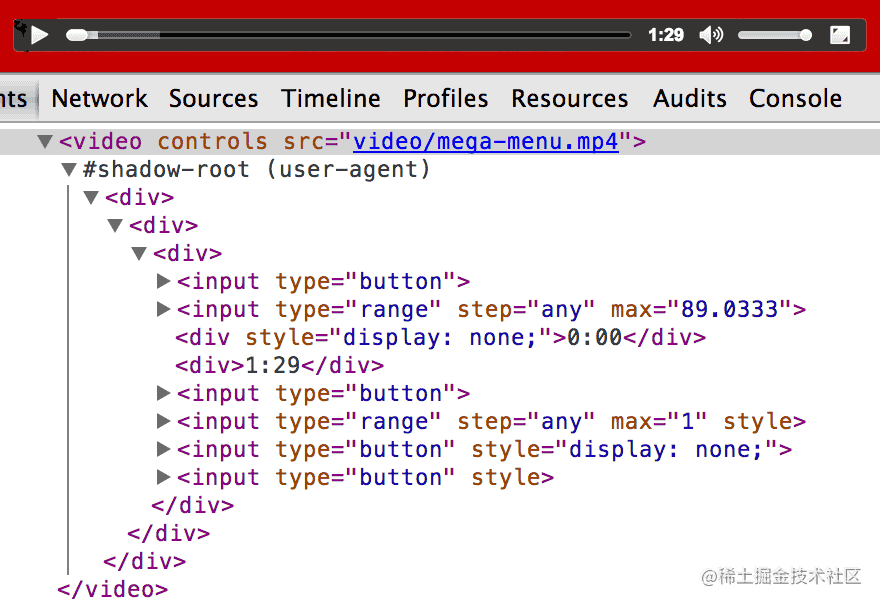Select the closing </video> tag
Screen dimensions: 880x605
coord(112,589)
